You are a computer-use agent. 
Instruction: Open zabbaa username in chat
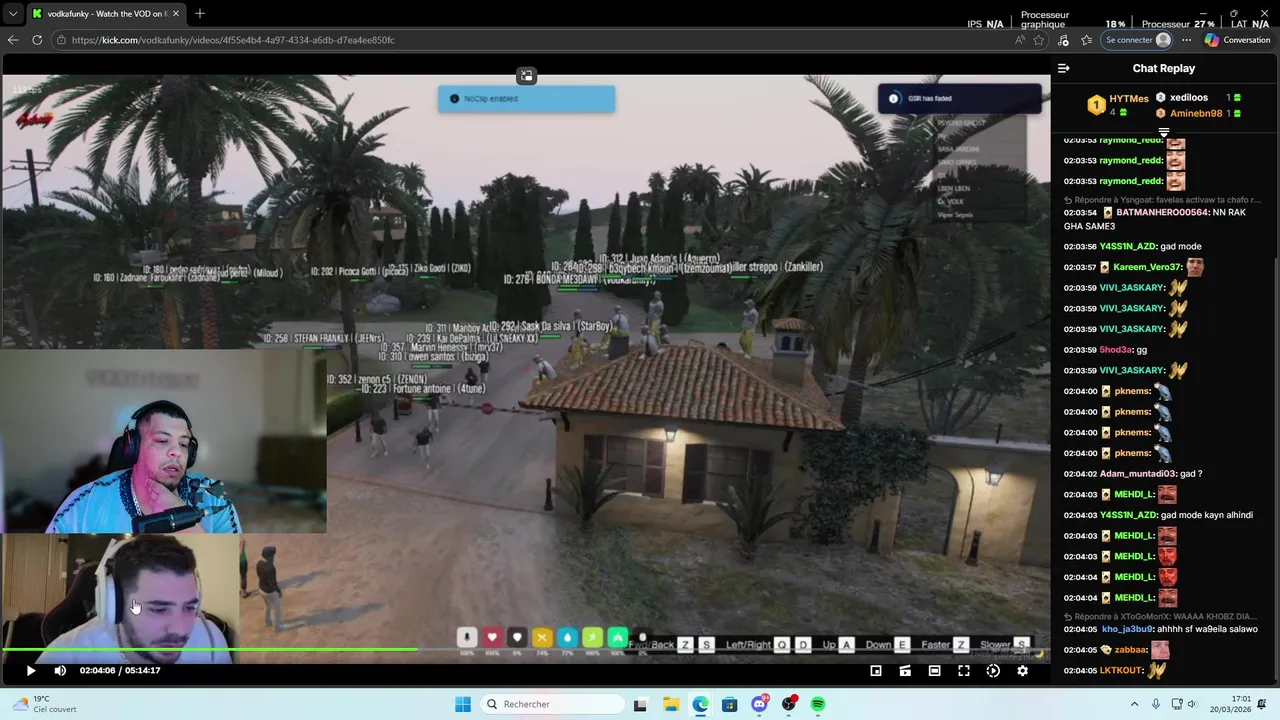(1131, 650)
